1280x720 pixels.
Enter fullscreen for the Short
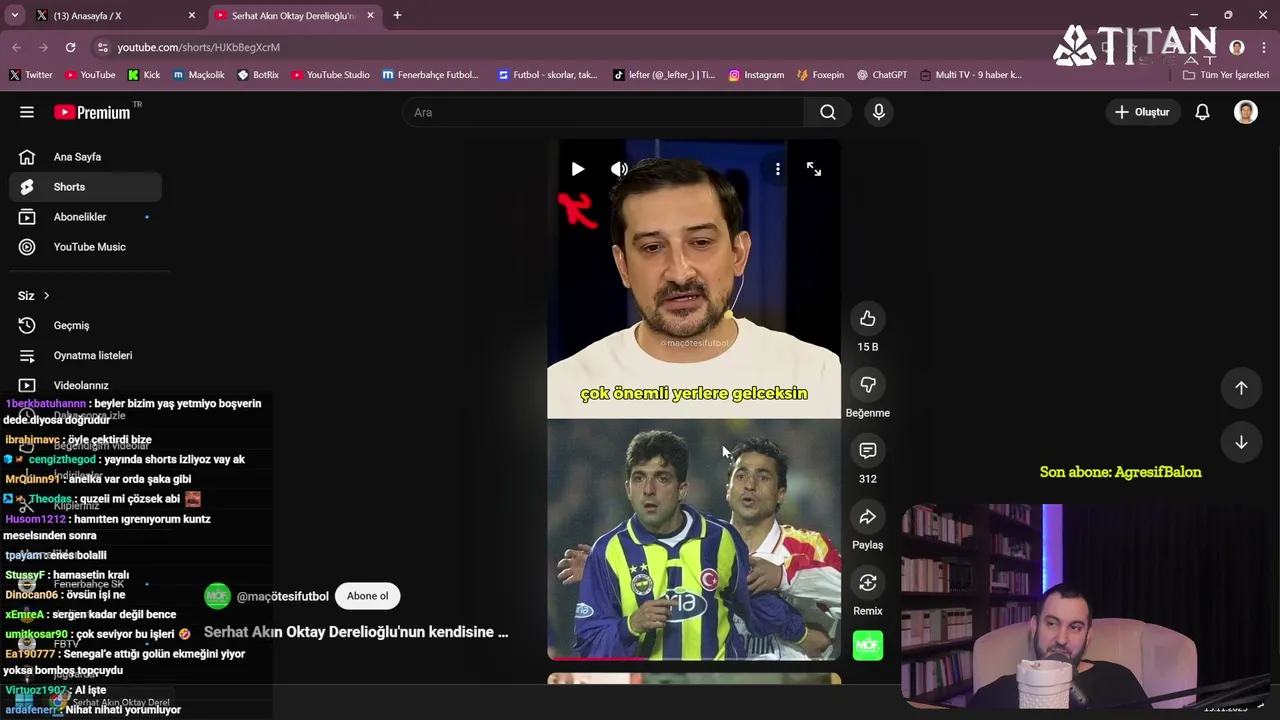coord(814,169)
